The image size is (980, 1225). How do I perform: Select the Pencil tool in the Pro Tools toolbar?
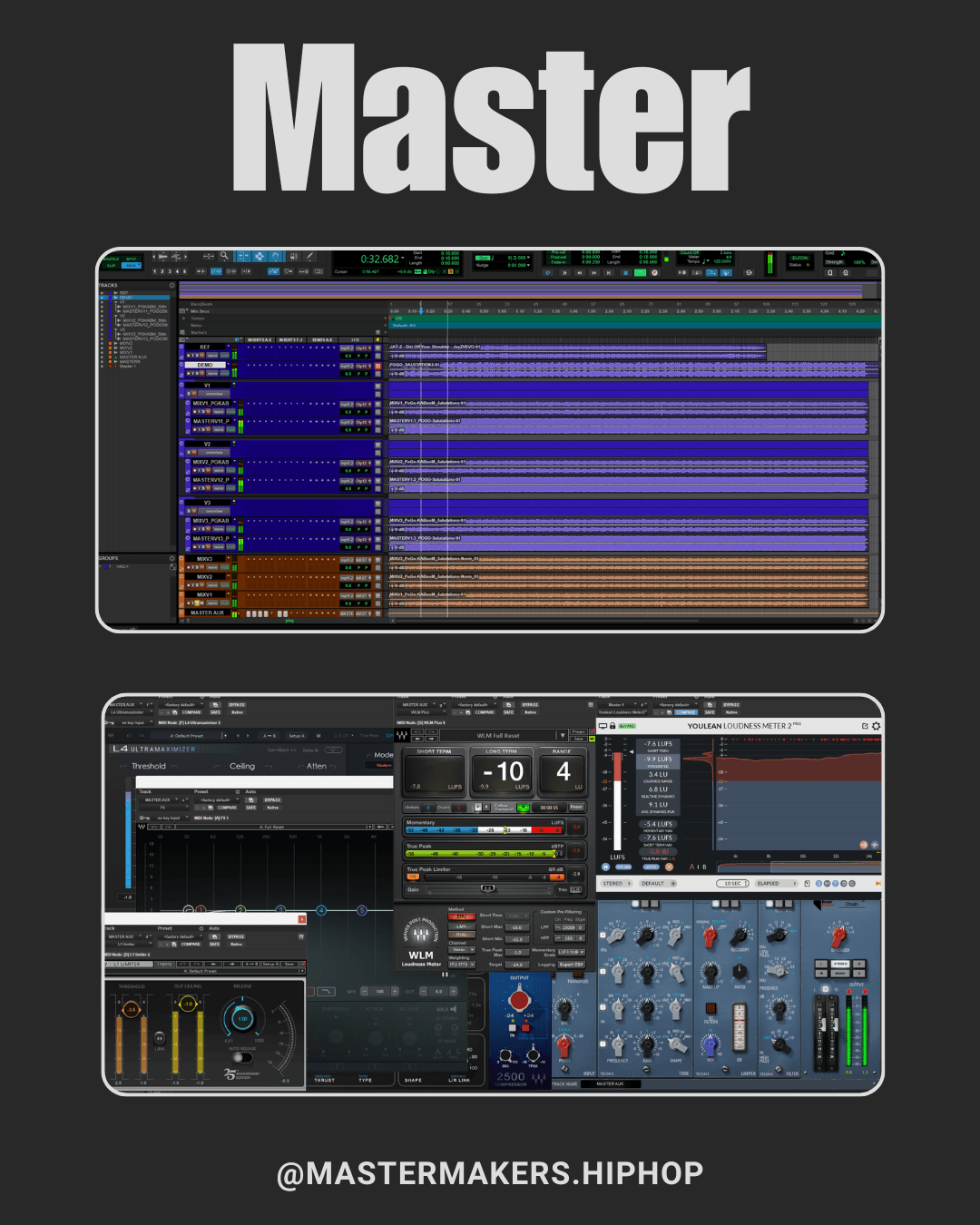coord(310,256)
